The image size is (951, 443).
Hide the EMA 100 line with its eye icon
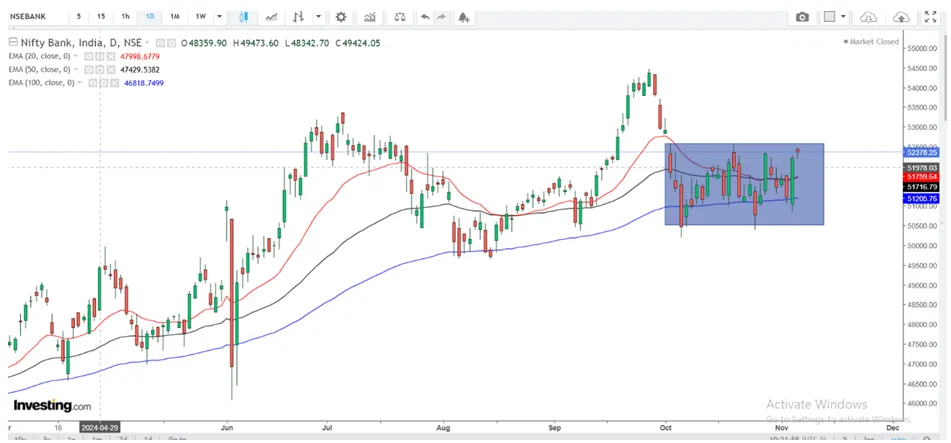[x=93, y=83]
